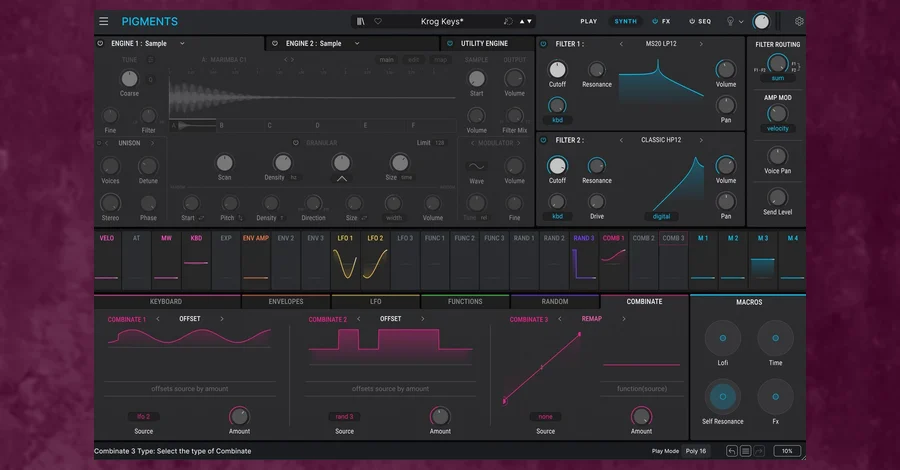The width and height of the screenshot is (900, 470).
Task: Open the RANDOM tab
Action: (x=554, y=302)
